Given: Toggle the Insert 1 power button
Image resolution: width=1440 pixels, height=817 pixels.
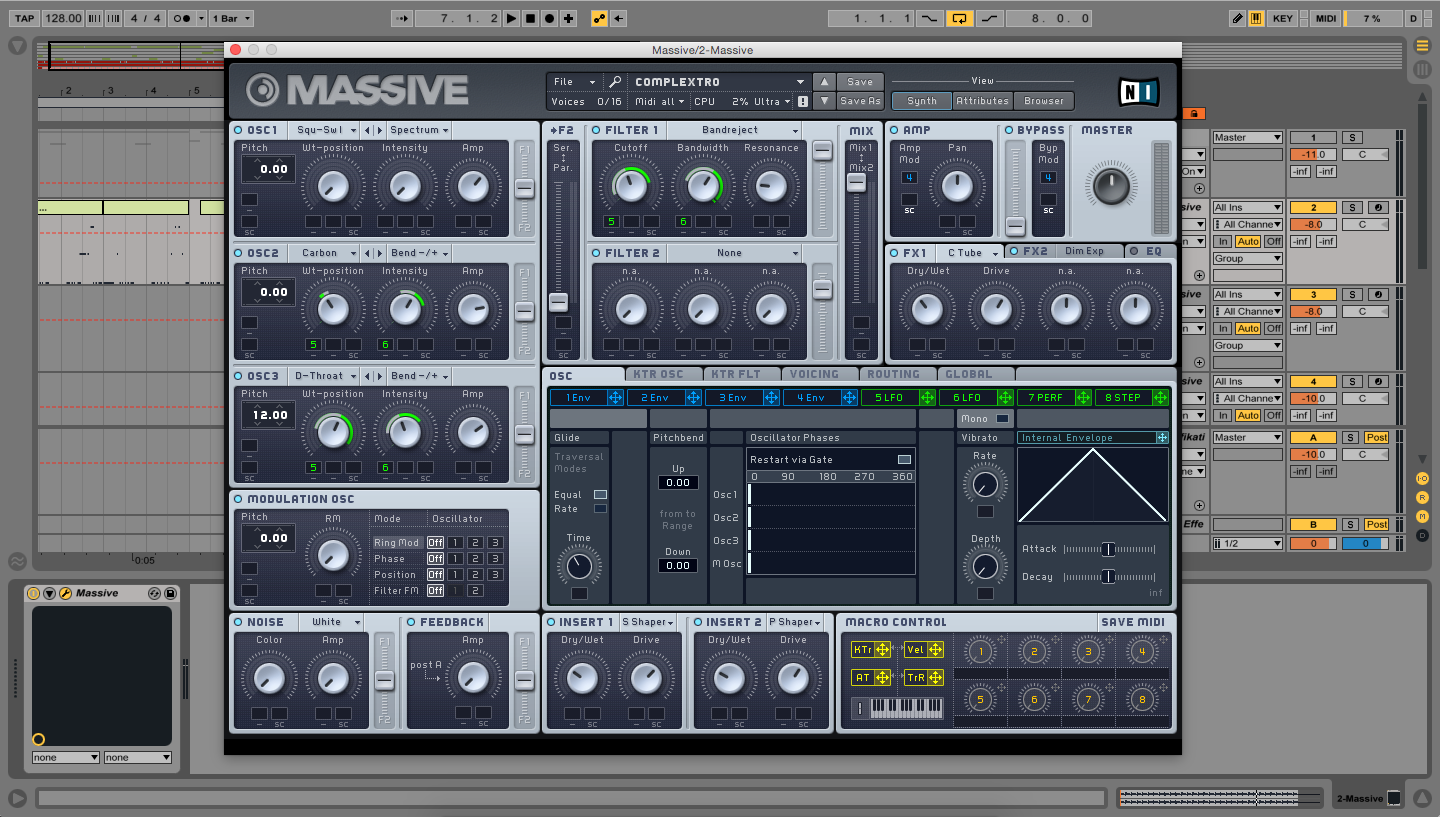Looking at the screenshot, I should (551, 622).
